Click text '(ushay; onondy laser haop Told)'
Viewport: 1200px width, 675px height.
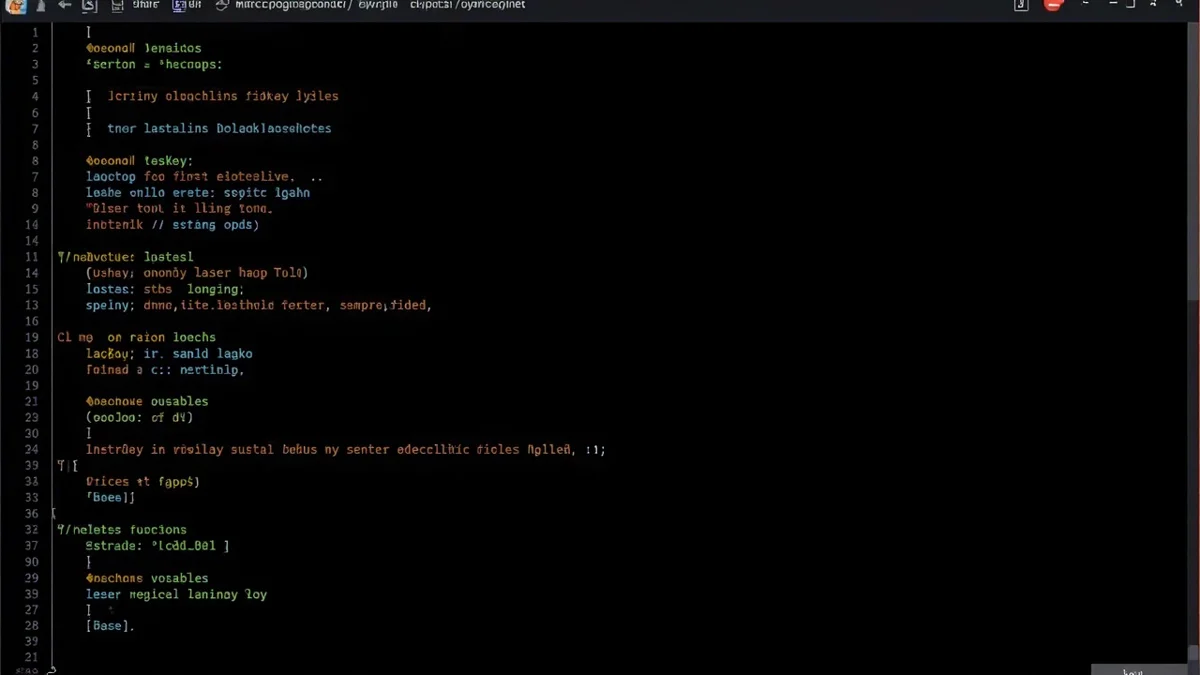(x=198, y=273)
